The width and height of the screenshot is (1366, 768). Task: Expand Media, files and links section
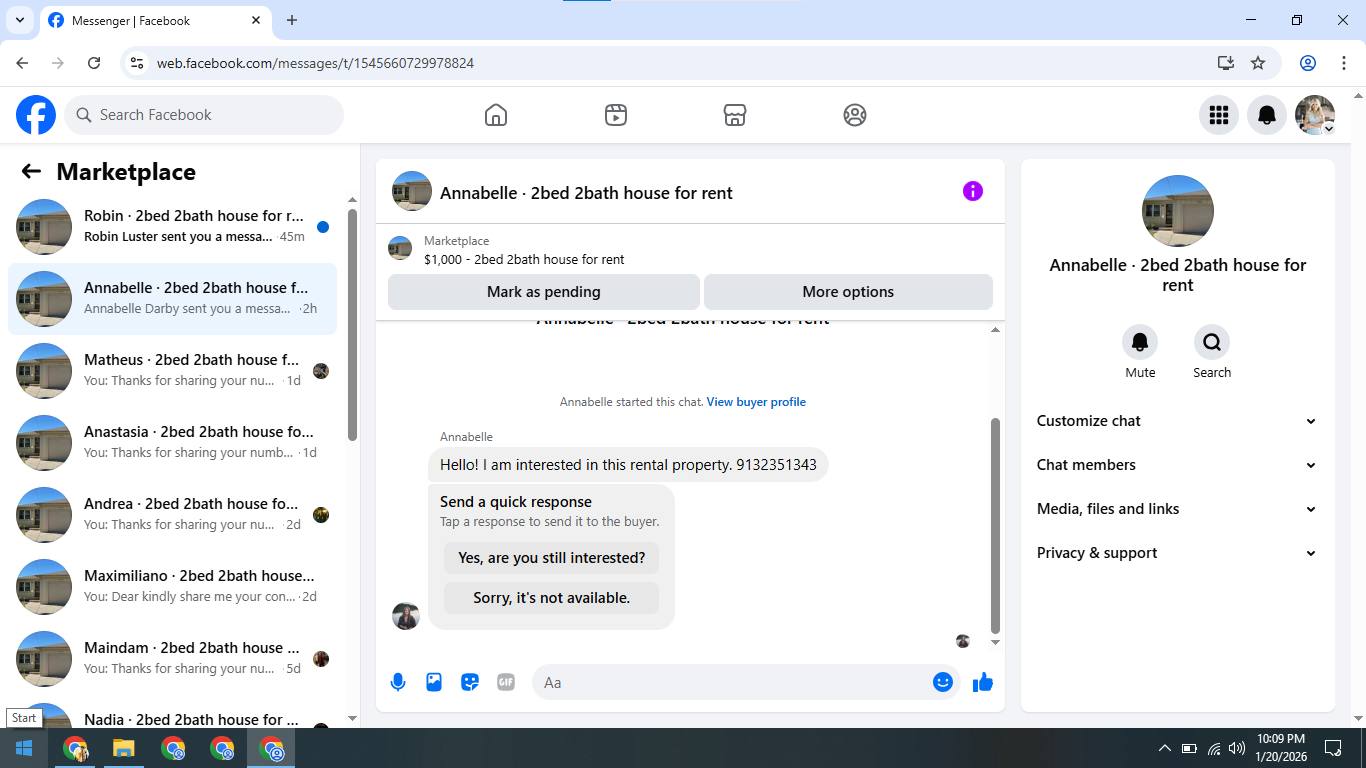(x=1177, y=509)
